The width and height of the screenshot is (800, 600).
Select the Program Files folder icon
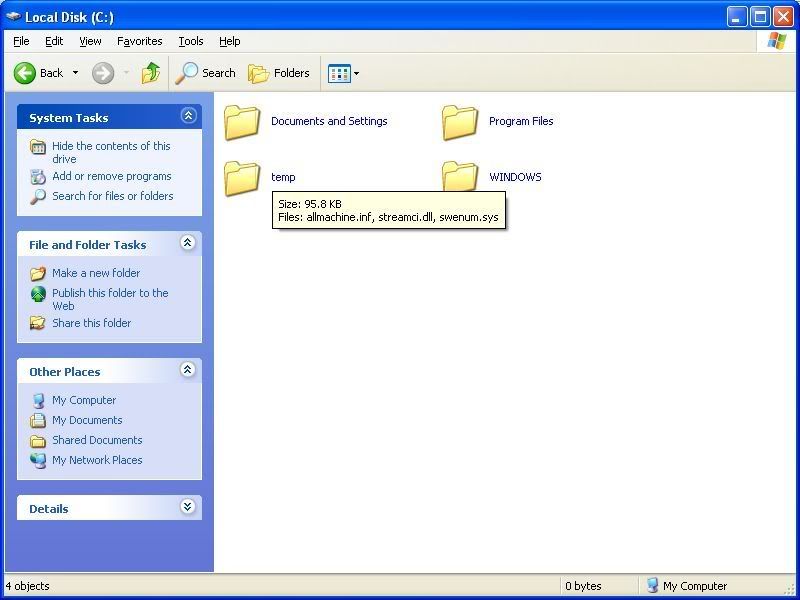coord(460,122)
